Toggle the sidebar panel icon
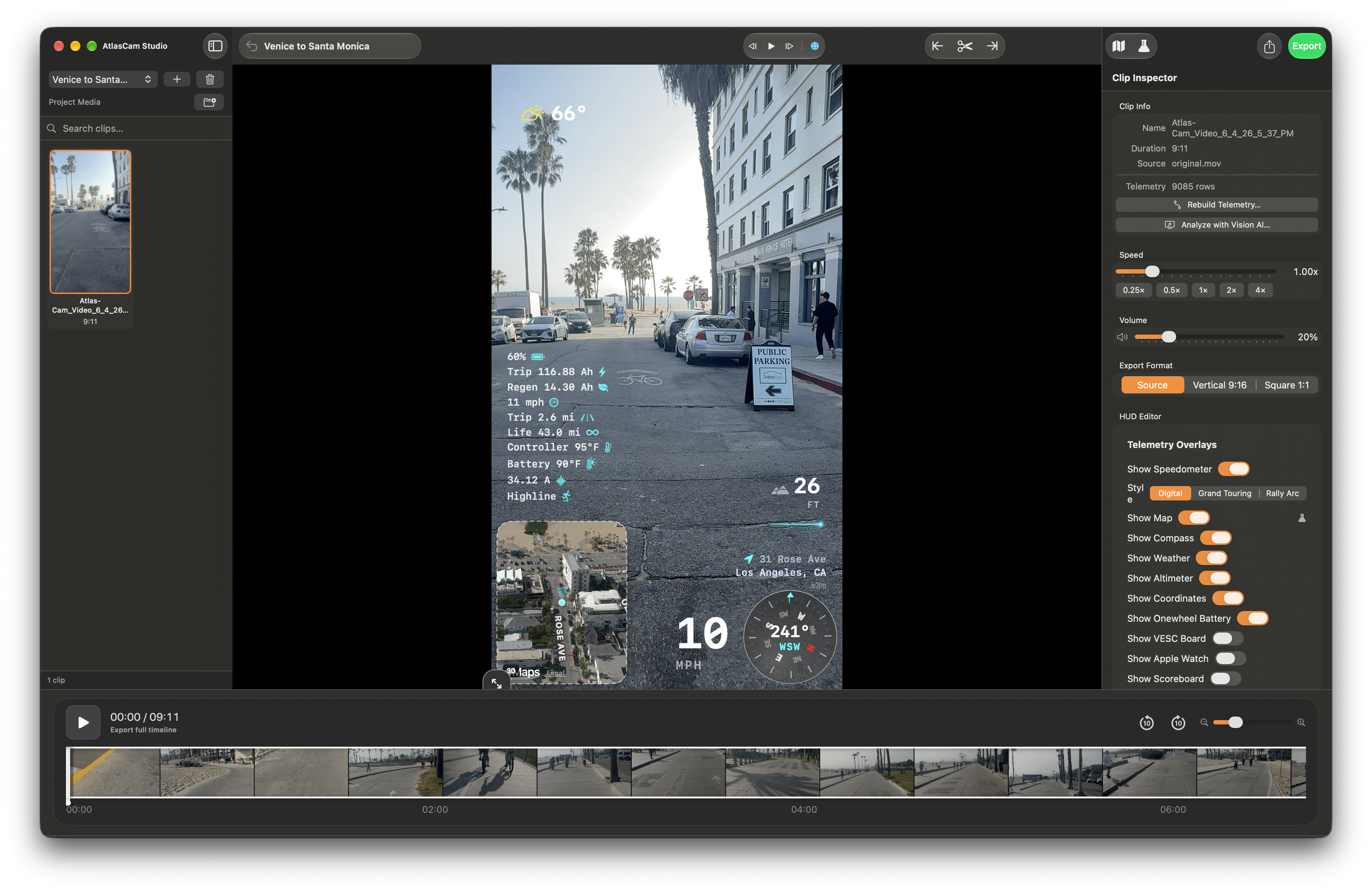 coord(215,46)
